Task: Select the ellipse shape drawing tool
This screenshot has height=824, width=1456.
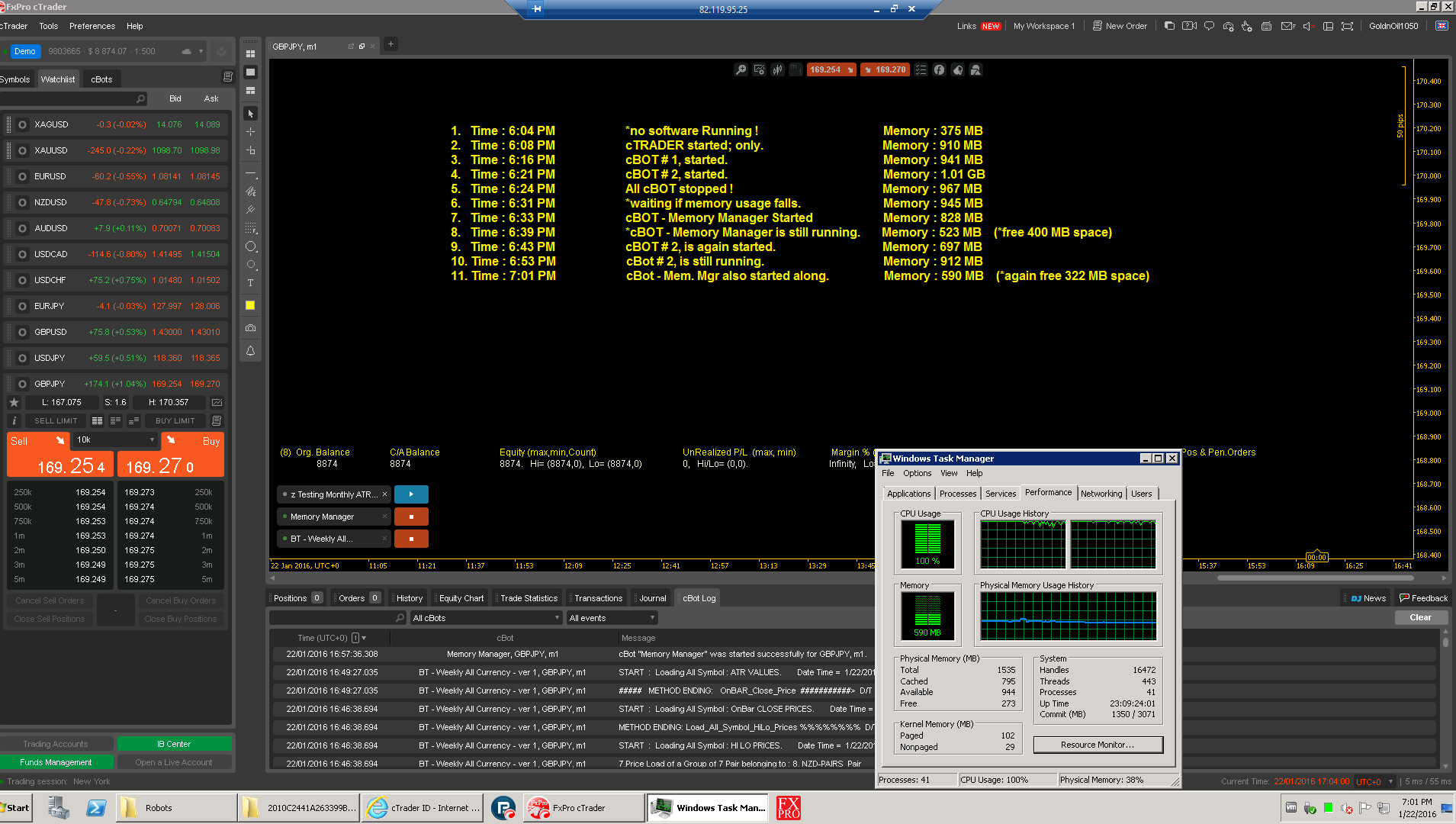Action: coord(250,246)
